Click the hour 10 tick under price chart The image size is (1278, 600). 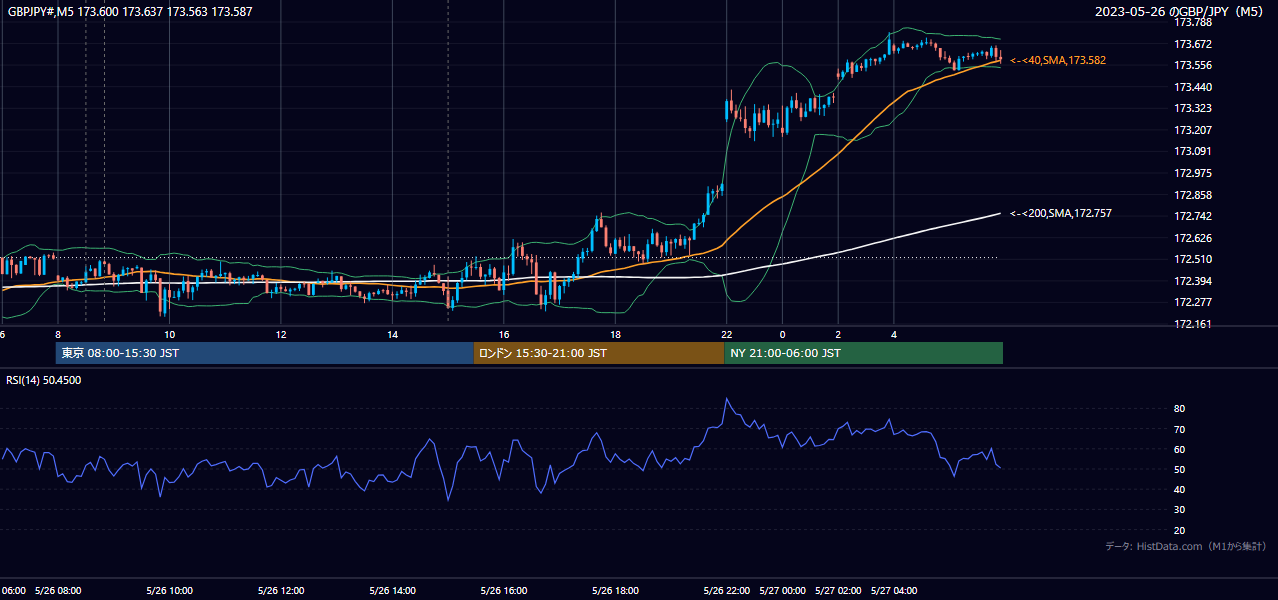[x=170, y=335]
